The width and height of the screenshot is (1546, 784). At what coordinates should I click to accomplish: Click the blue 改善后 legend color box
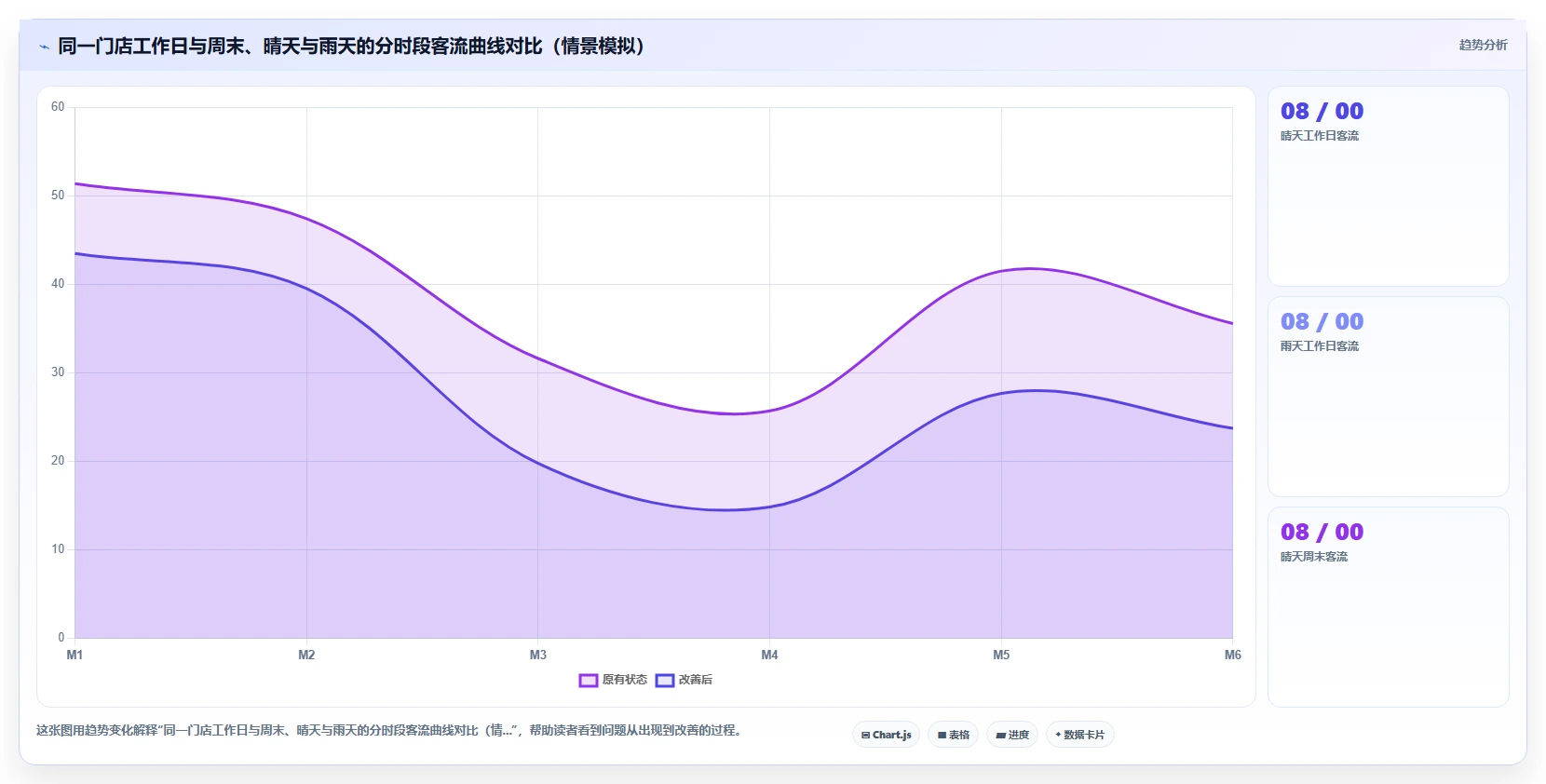pos(665,681)
